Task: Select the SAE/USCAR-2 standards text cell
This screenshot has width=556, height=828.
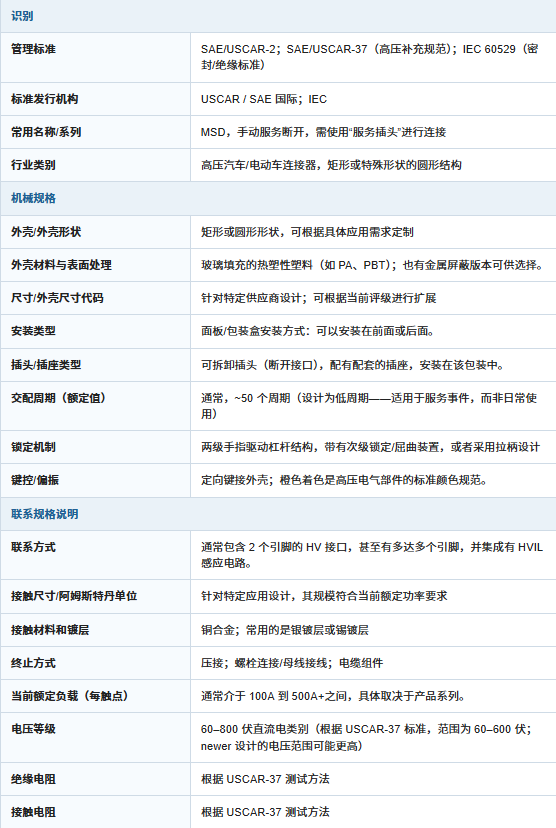Action: coord(369,57)
